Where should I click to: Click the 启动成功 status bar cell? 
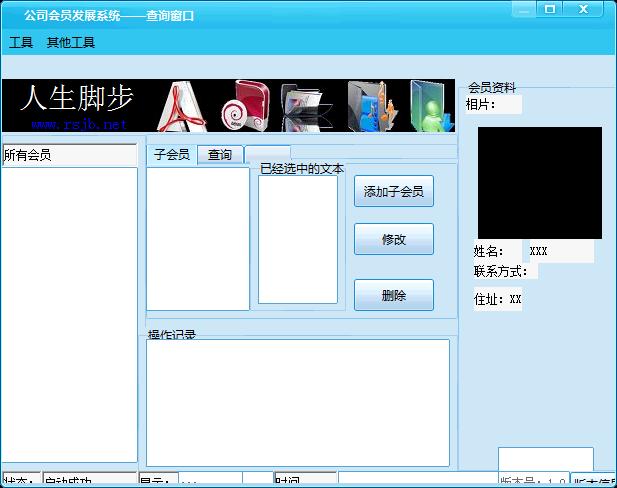pyautogui.click(x=89, y=479)
